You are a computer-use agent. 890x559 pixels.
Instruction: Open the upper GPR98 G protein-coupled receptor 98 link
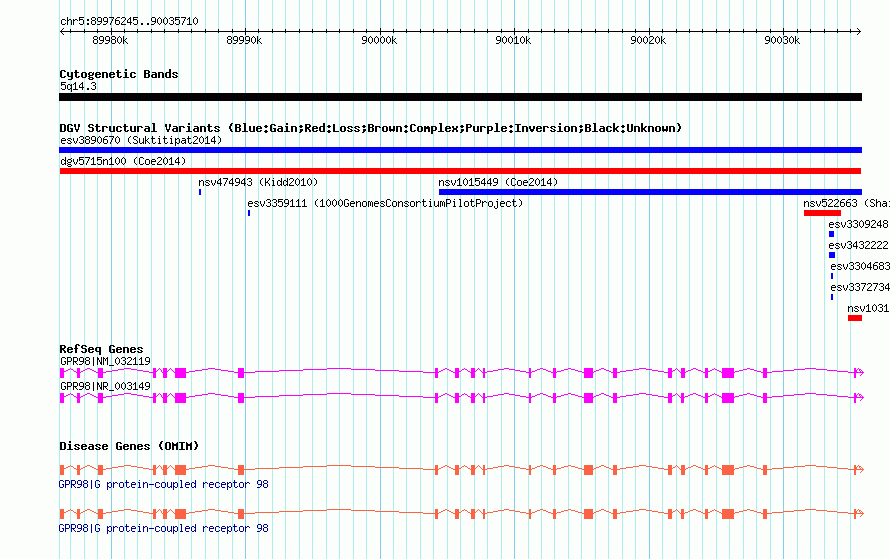coord(163,485)
